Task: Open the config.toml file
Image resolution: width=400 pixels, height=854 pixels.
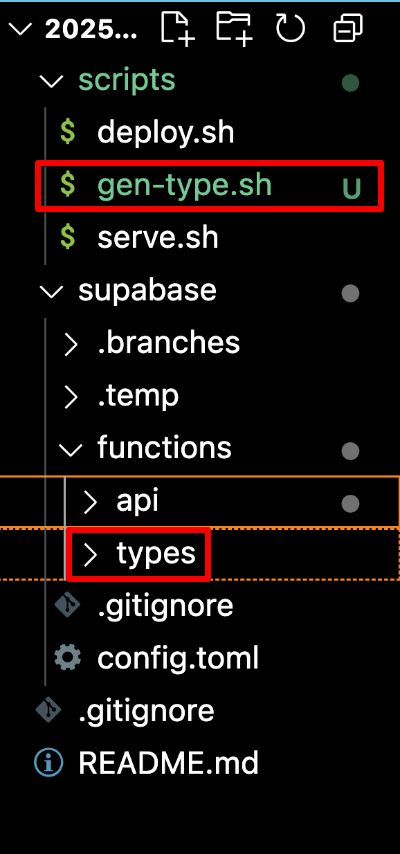Action: pyautogui.click(x=178, y=658)
